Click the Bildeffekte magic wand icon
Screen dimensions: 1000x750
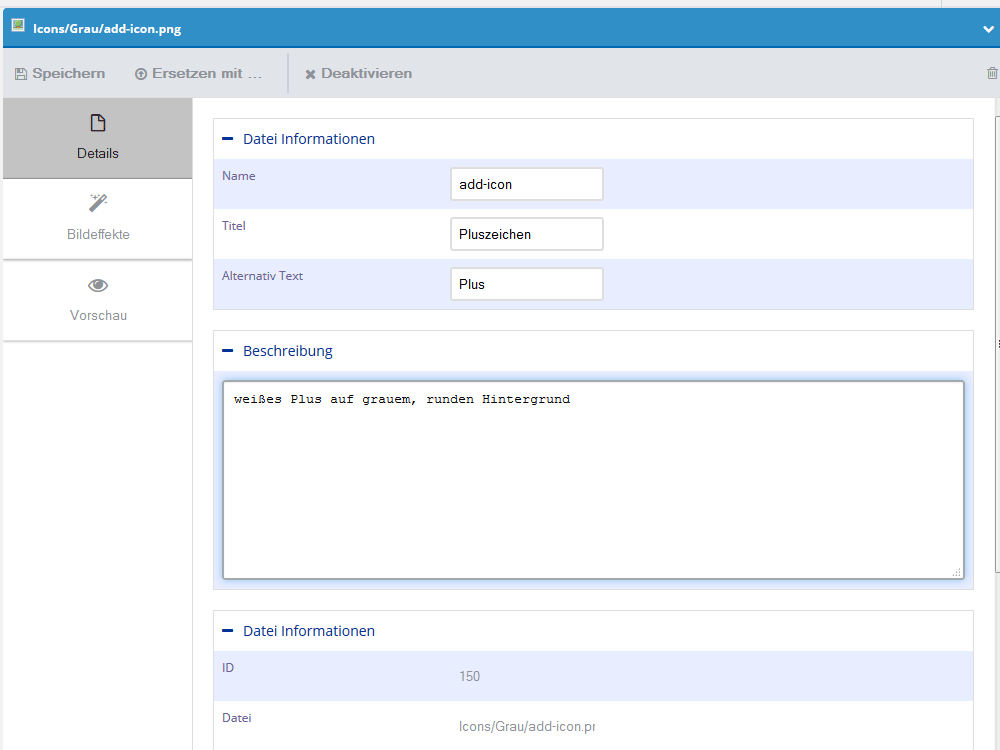(x=98, y=204)
